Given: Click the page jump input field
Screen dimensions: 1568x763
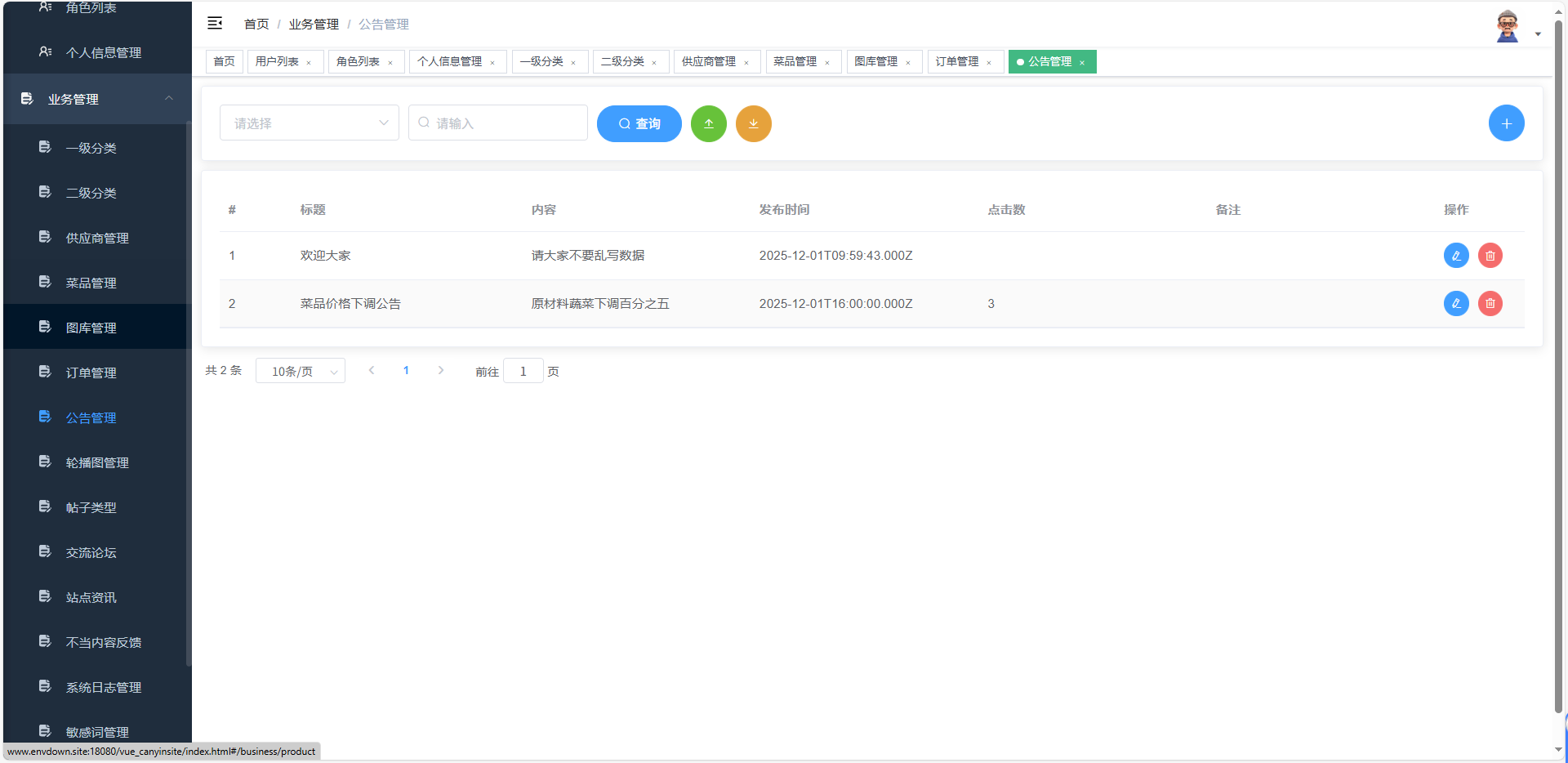Looking at the screenshot, I should pyautogui.click(x=523, y=370).
